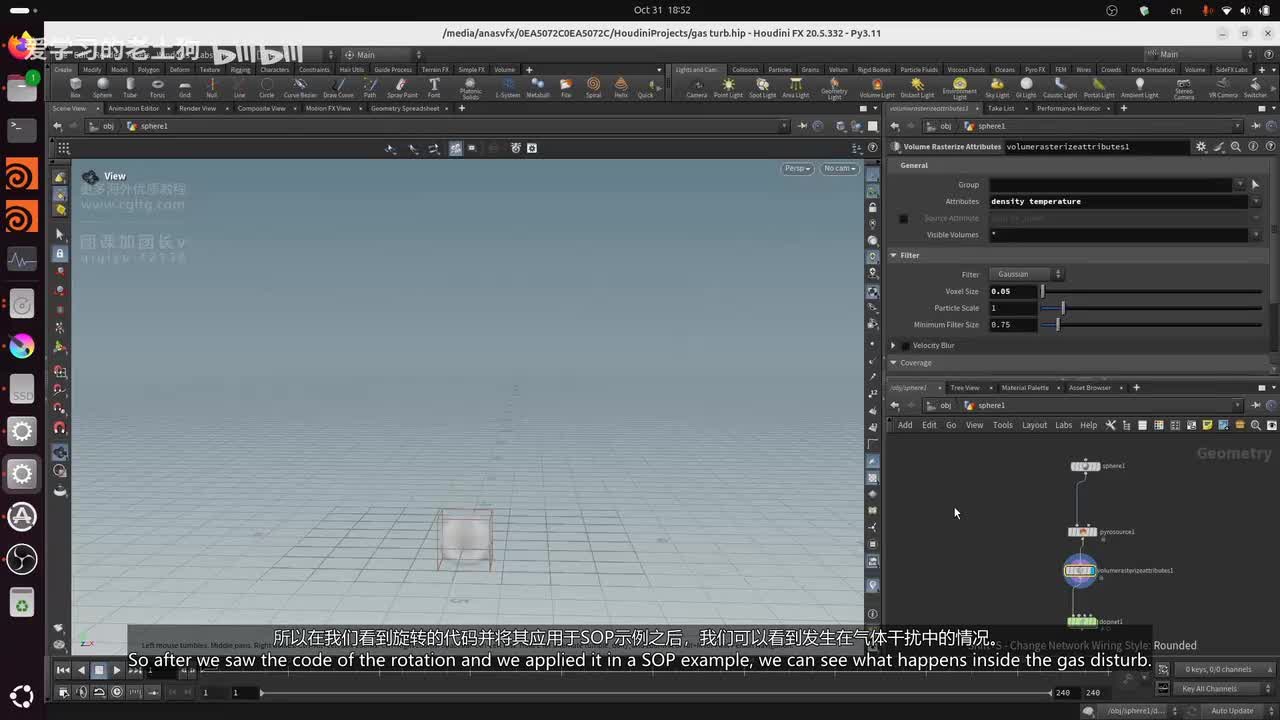This screenshot has width=1280, height=720.
Task: Expand the Velocity Blur section
Action: (893, 345)
